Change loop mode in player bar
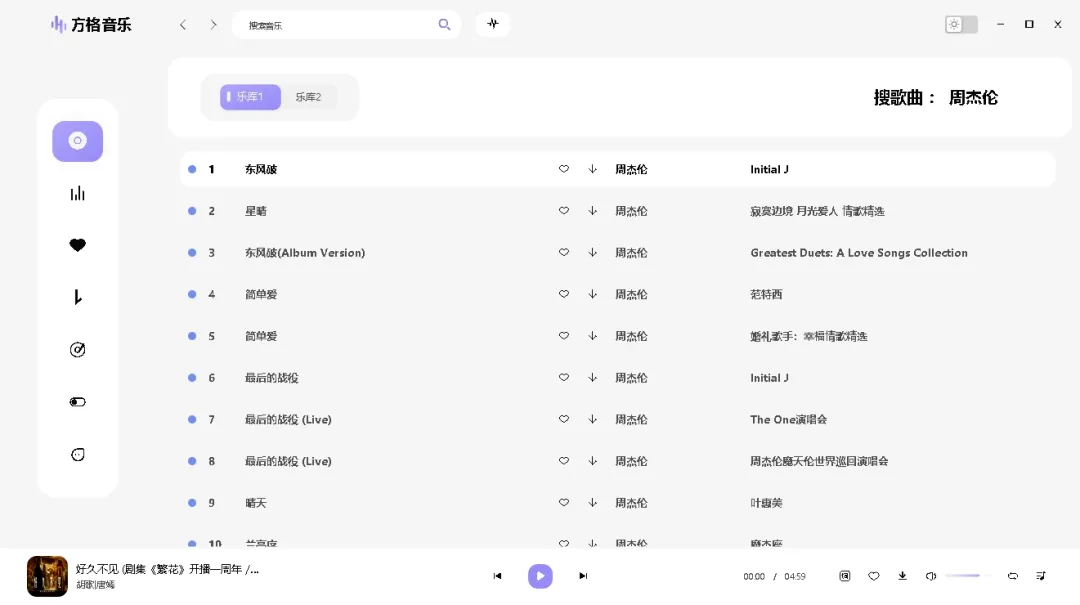The height and width of the screenshot is (605, 1080). 1012,576
